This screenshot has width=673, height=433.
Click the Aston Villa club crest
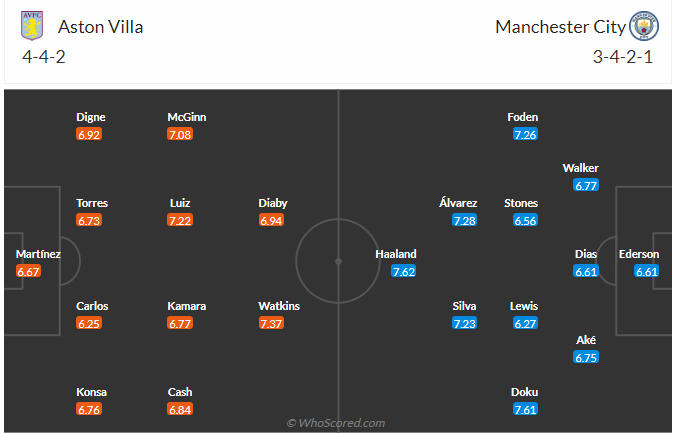(31, 26)
